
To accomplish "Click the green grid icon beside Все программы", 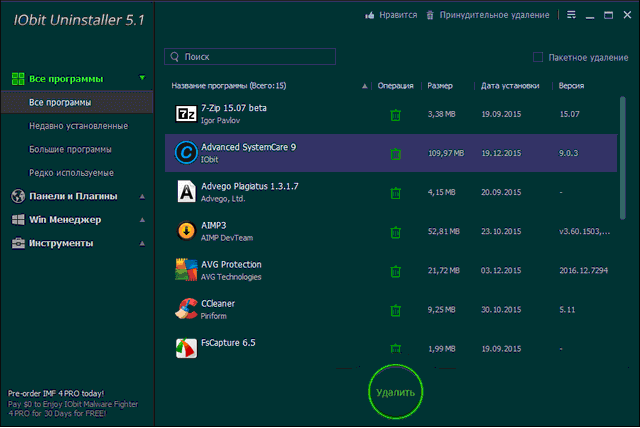I will (18, 79).
